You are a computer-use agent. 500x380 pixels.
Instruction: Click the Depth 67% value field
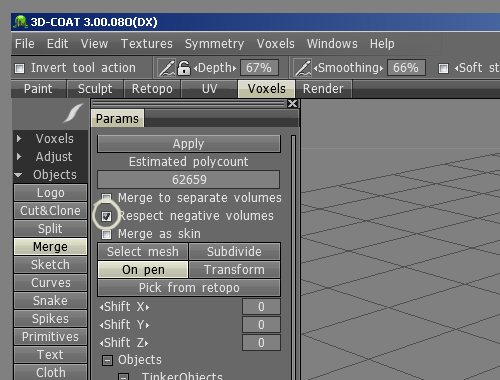(x=259, y=68)
